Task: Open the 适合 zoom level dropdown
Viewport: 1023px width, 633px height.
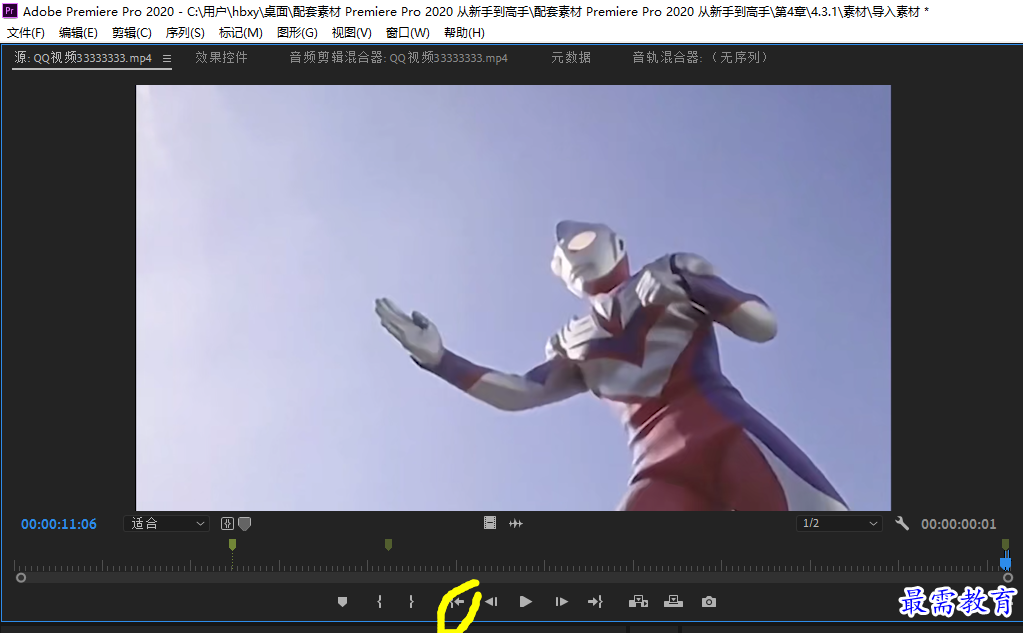Action: pyautogui.click(x=166, y=523)
